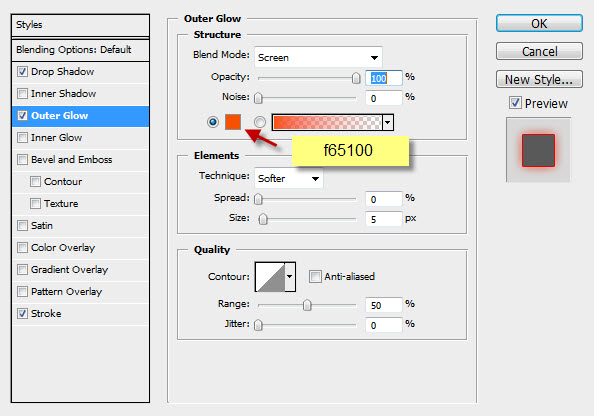594x416 pixels.
Task: Open the Technique Softer dropdown
Action: tap(289, 178)
